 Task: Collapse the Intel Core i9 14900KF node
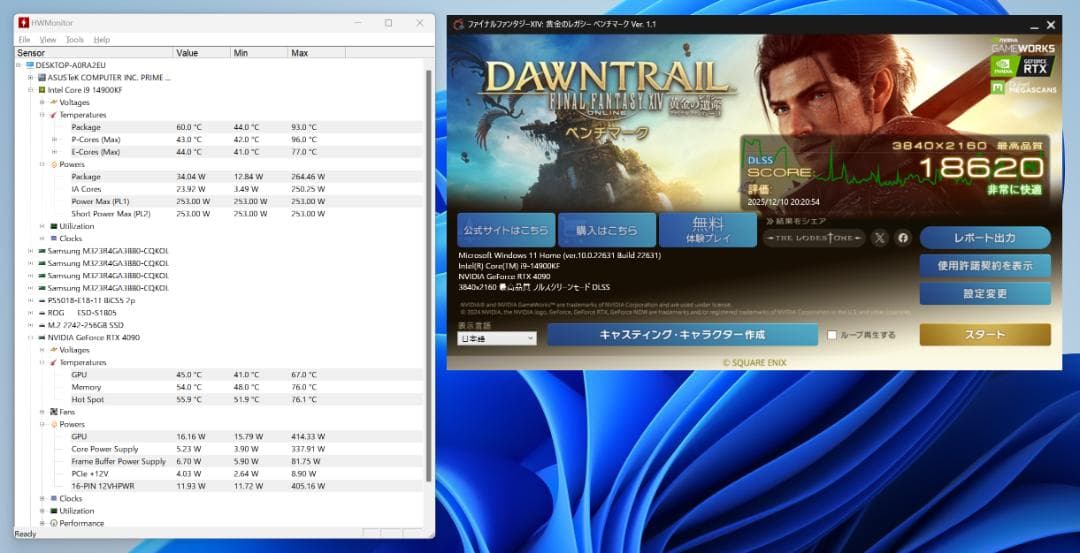coord(30,90)
